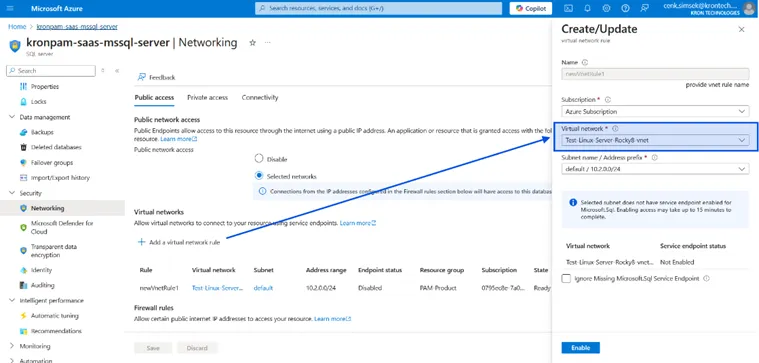
Task: Go to Home breadcrumb link
Action: coord(17,27)
